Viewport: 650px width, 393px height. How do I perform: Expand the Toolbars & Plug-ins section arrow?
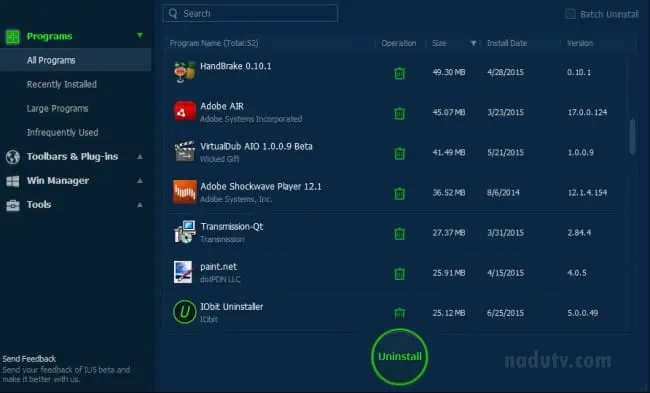tap(140, 157)
